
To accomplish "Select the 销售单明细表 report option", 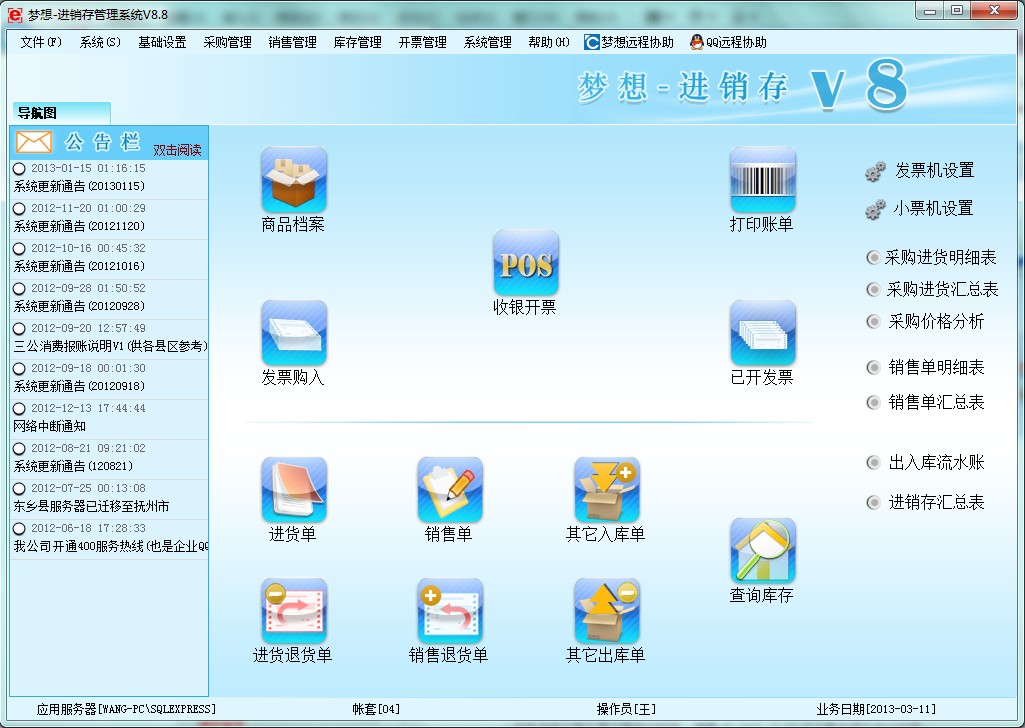I will pos(918,368).
